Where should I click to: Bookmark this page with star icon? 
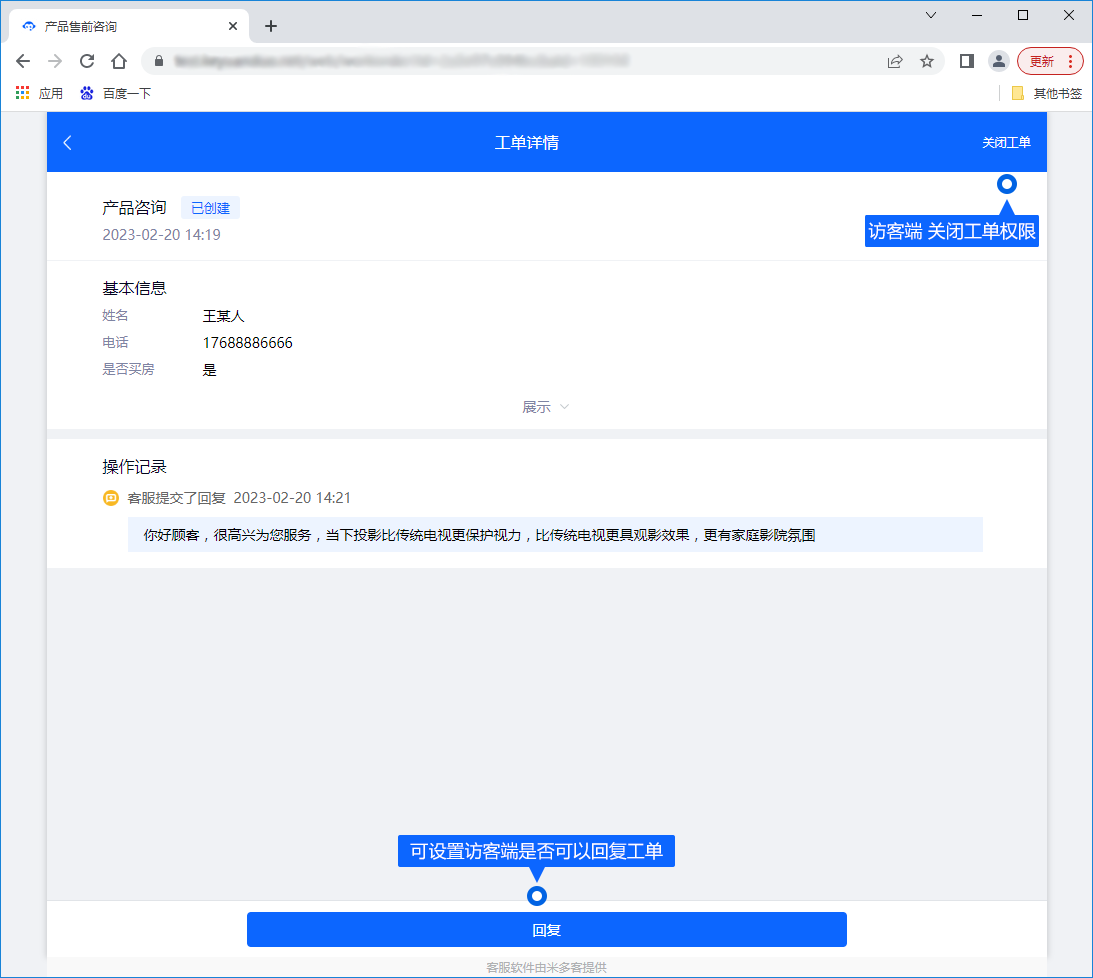pos(927,61)
